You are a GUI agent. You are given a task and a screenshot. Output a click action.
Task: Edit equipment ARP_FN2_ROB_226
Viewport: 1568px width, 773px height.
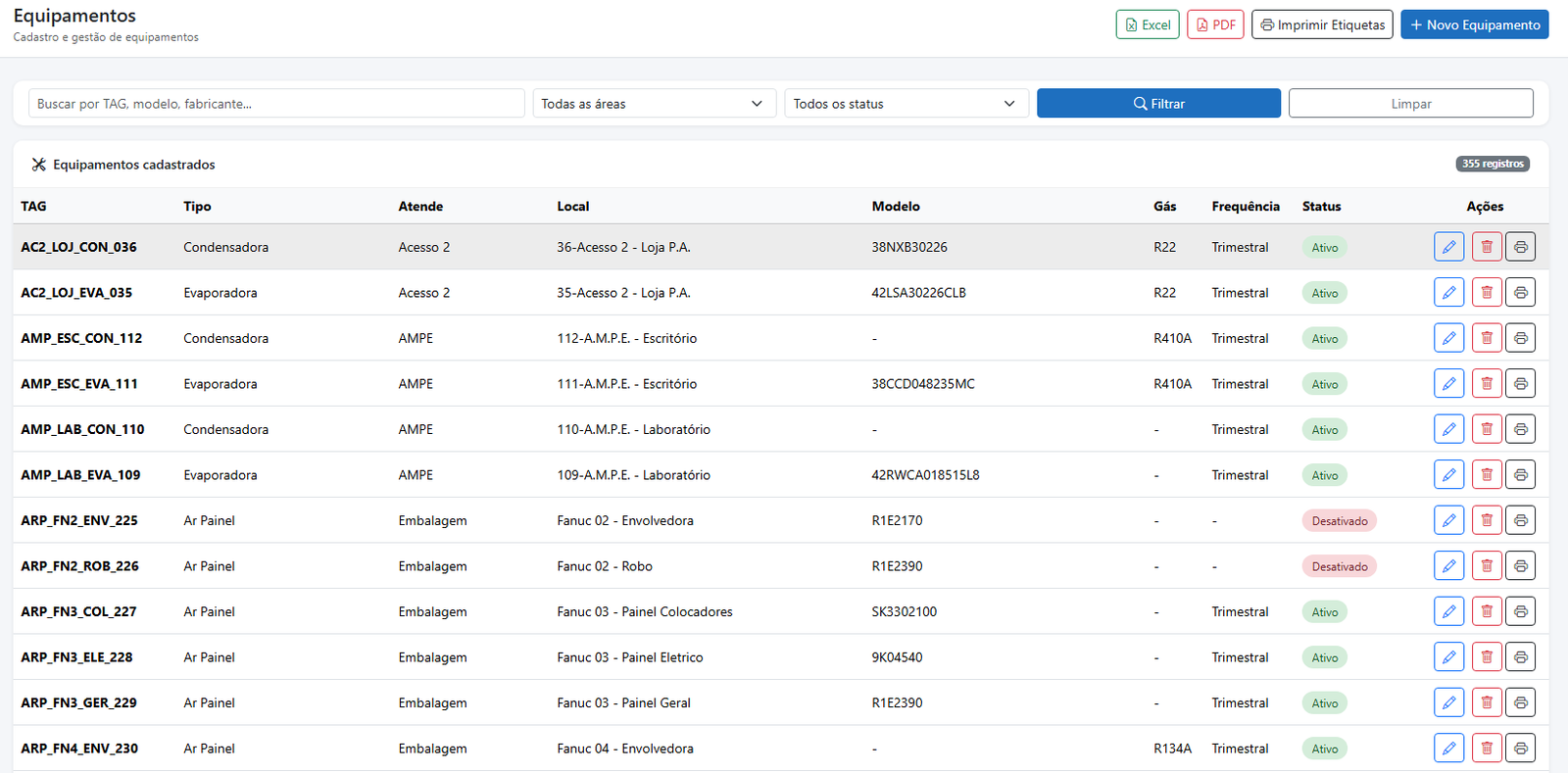pos(1448,565)
